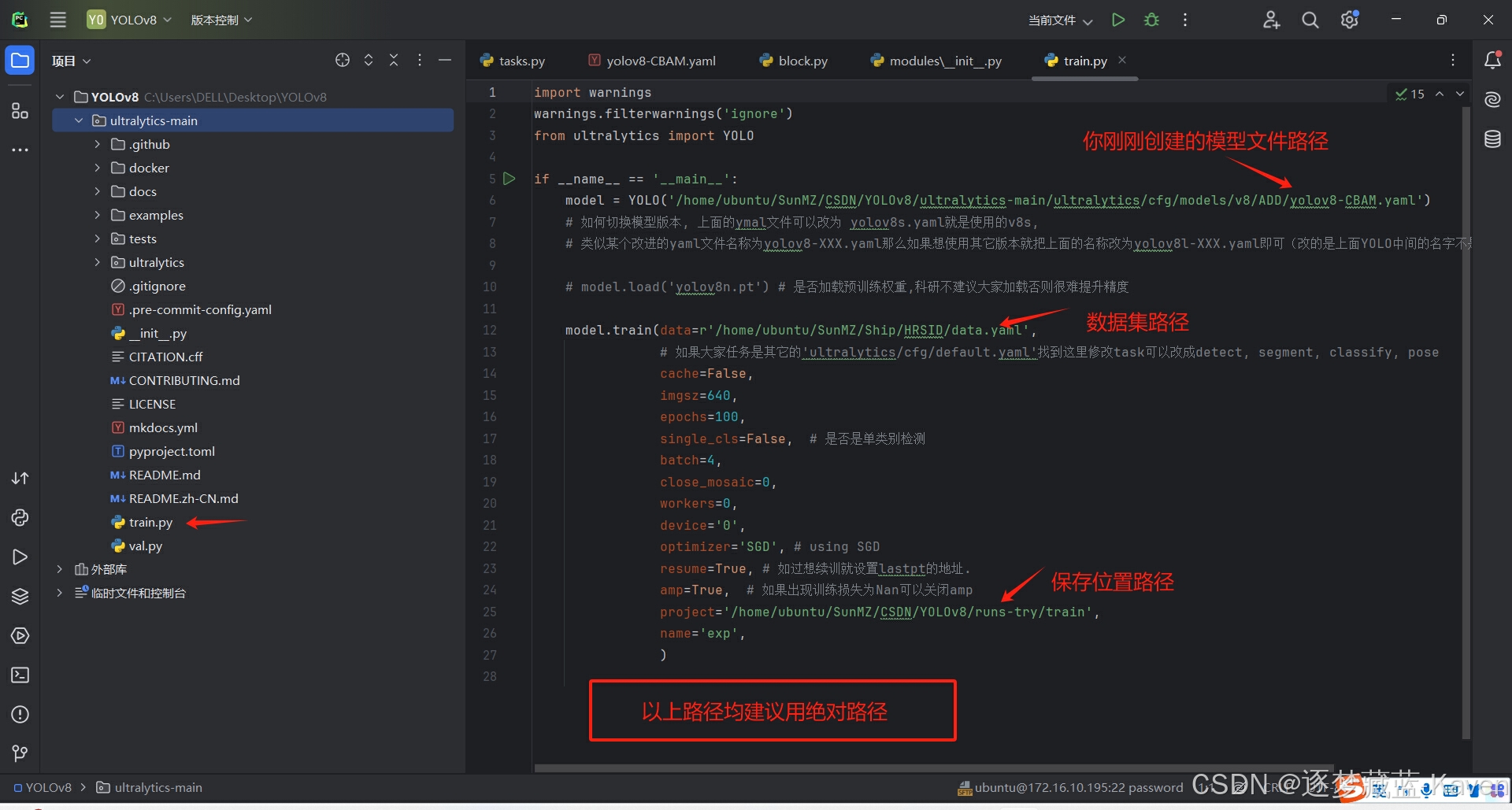This screenshot has height=810, width=1512.
Task: Jump to next highlighted problem arrow
Action: (x=1460, y=94)
